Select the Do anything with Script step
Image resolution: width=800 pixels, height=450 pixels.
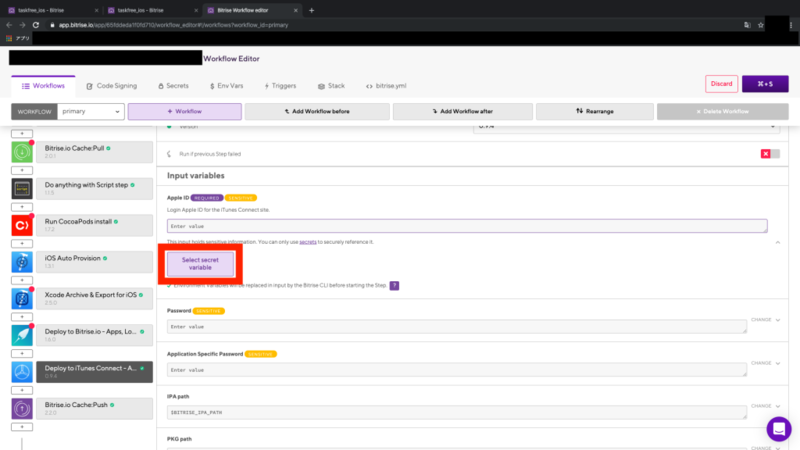click(x=94, y=188)
